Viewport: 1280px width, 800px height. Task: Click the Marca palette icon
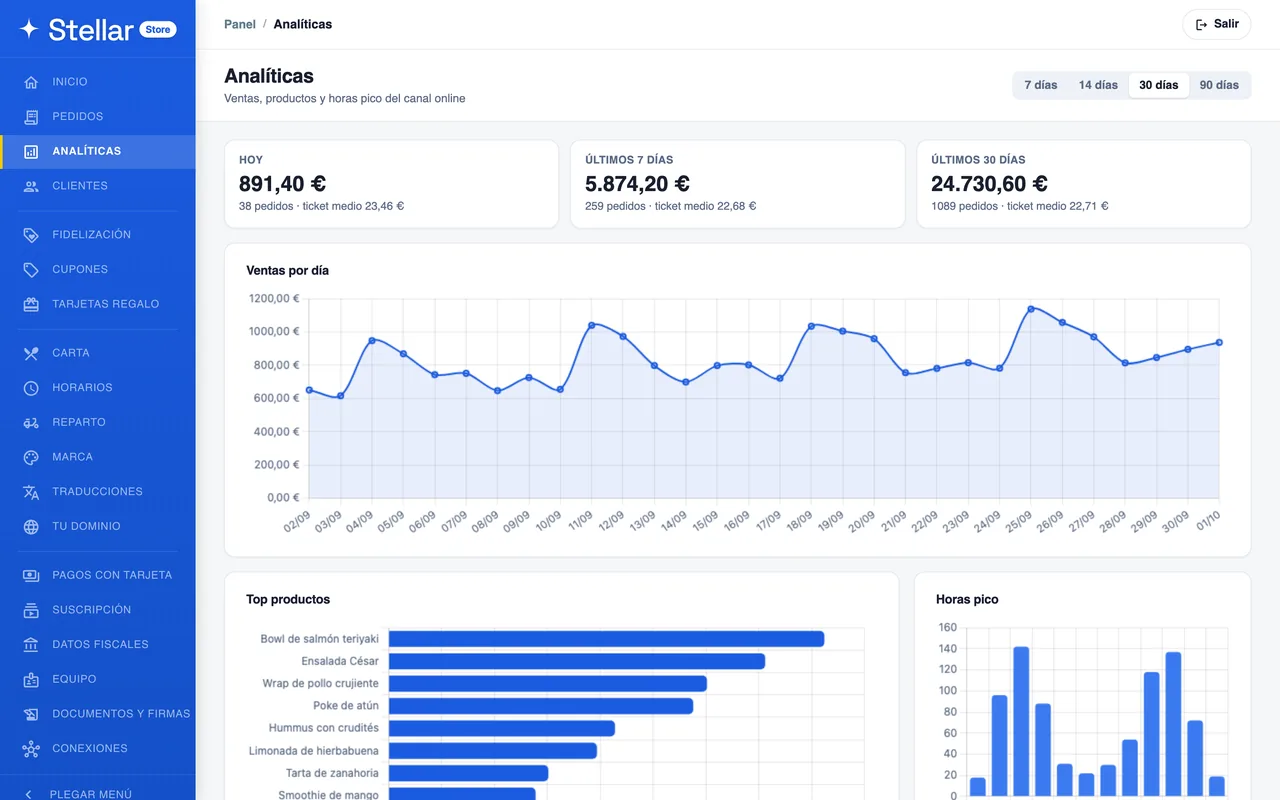[x=31, y=457]
